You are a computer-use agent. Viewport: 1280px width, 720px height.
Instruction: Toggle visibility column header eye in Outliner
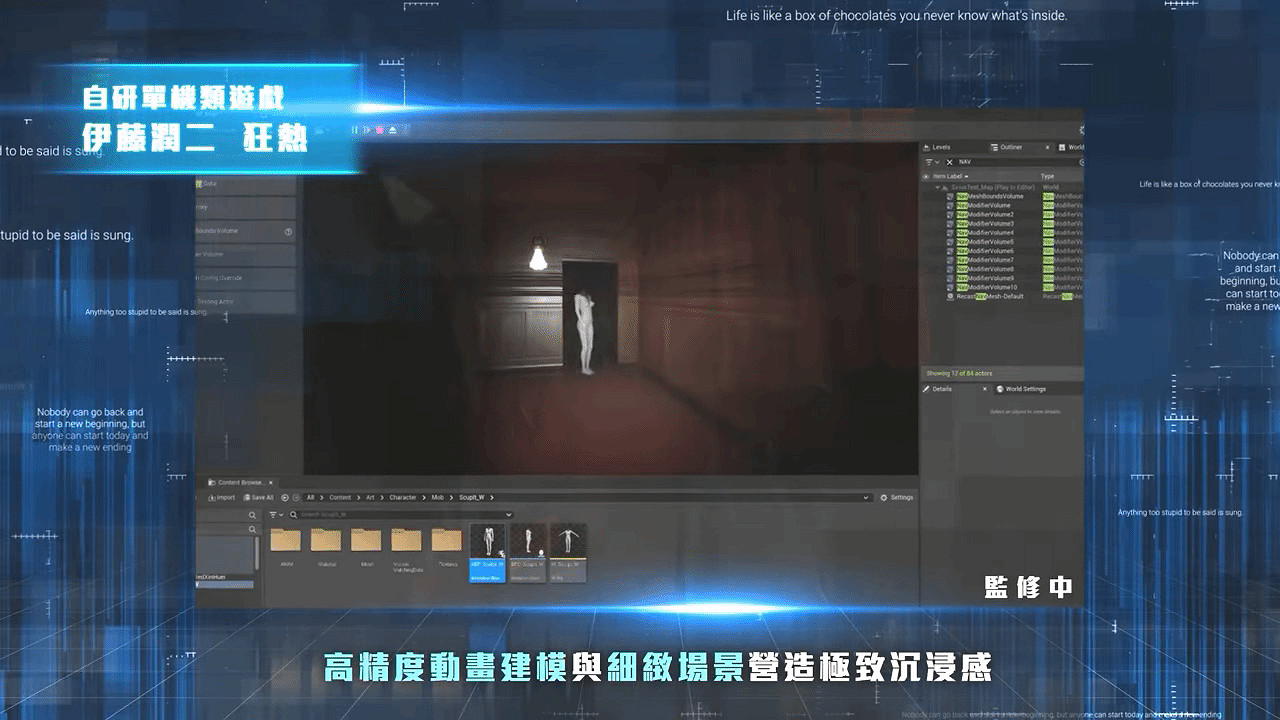pyautogui.click(x=926, y=177)
